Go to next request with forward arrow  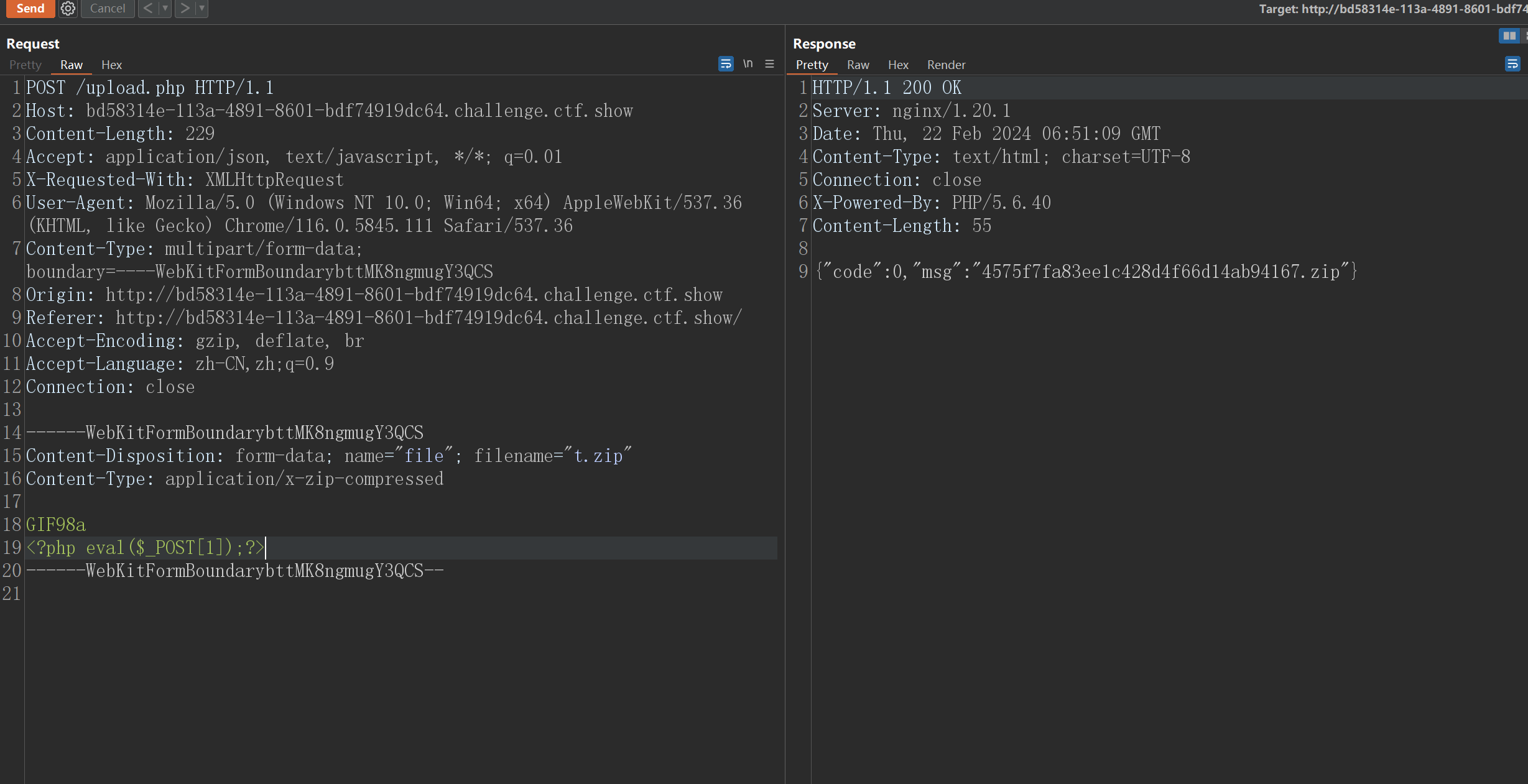(185, 9)
